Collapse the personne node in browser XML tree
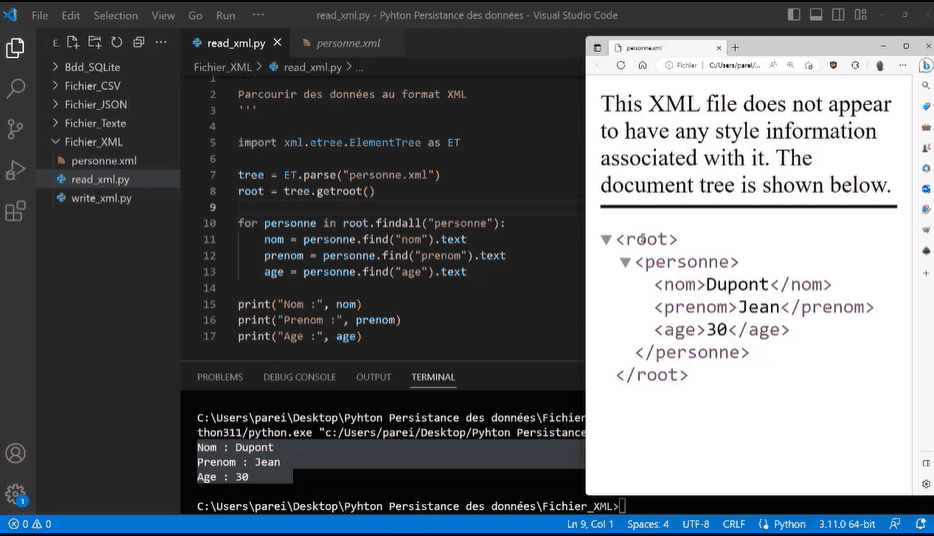Screen dimensions: 934x536 [625, 262]
